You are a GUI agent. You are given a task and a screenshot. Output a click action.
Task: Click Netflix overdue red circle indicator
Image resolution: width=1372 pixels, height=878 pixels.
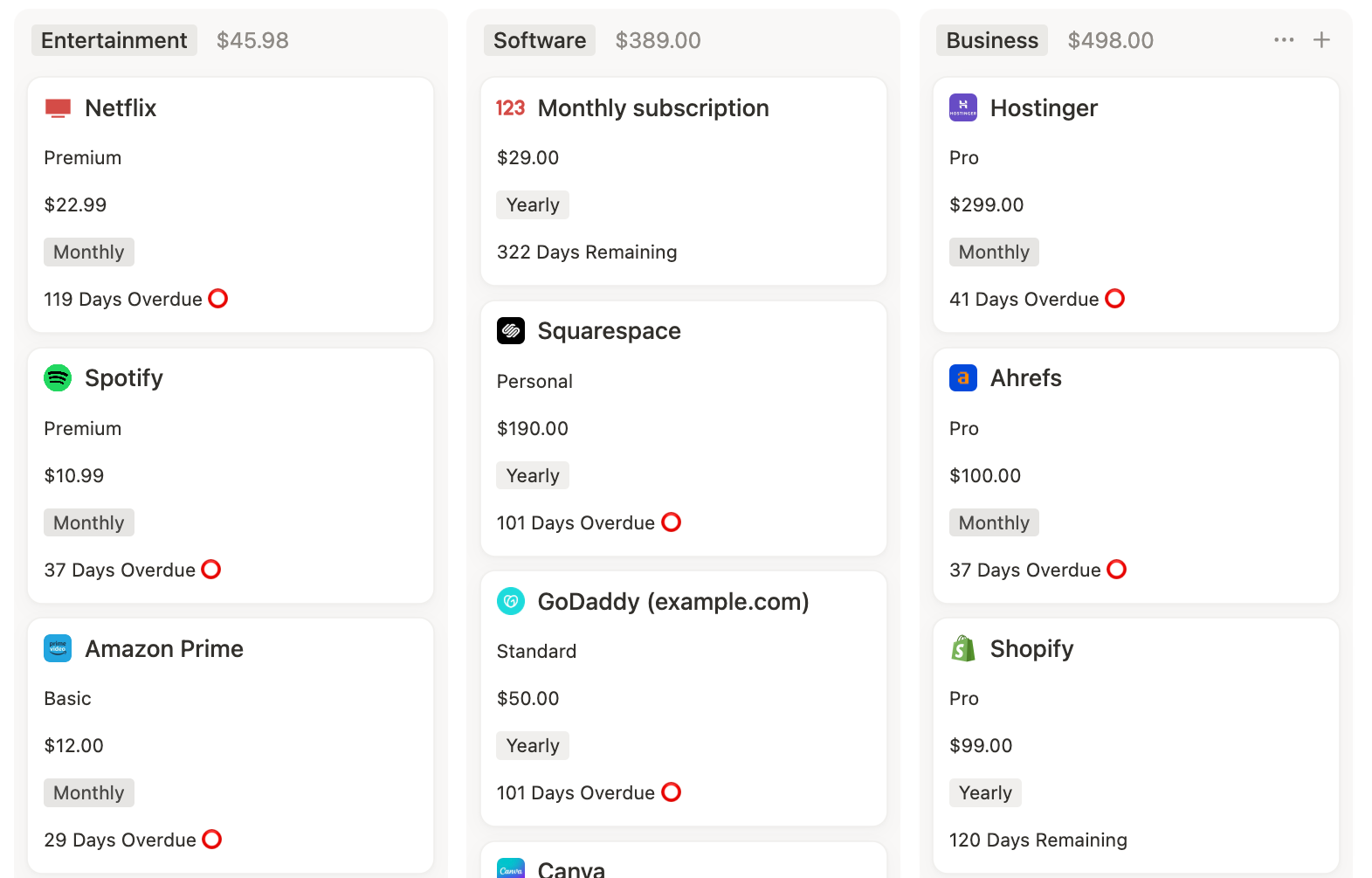click(218, 299)
